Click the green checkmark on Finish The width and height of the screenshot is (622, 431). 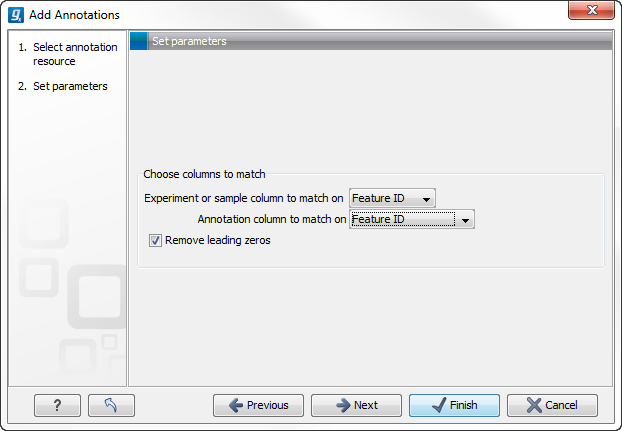pos(436,405)
